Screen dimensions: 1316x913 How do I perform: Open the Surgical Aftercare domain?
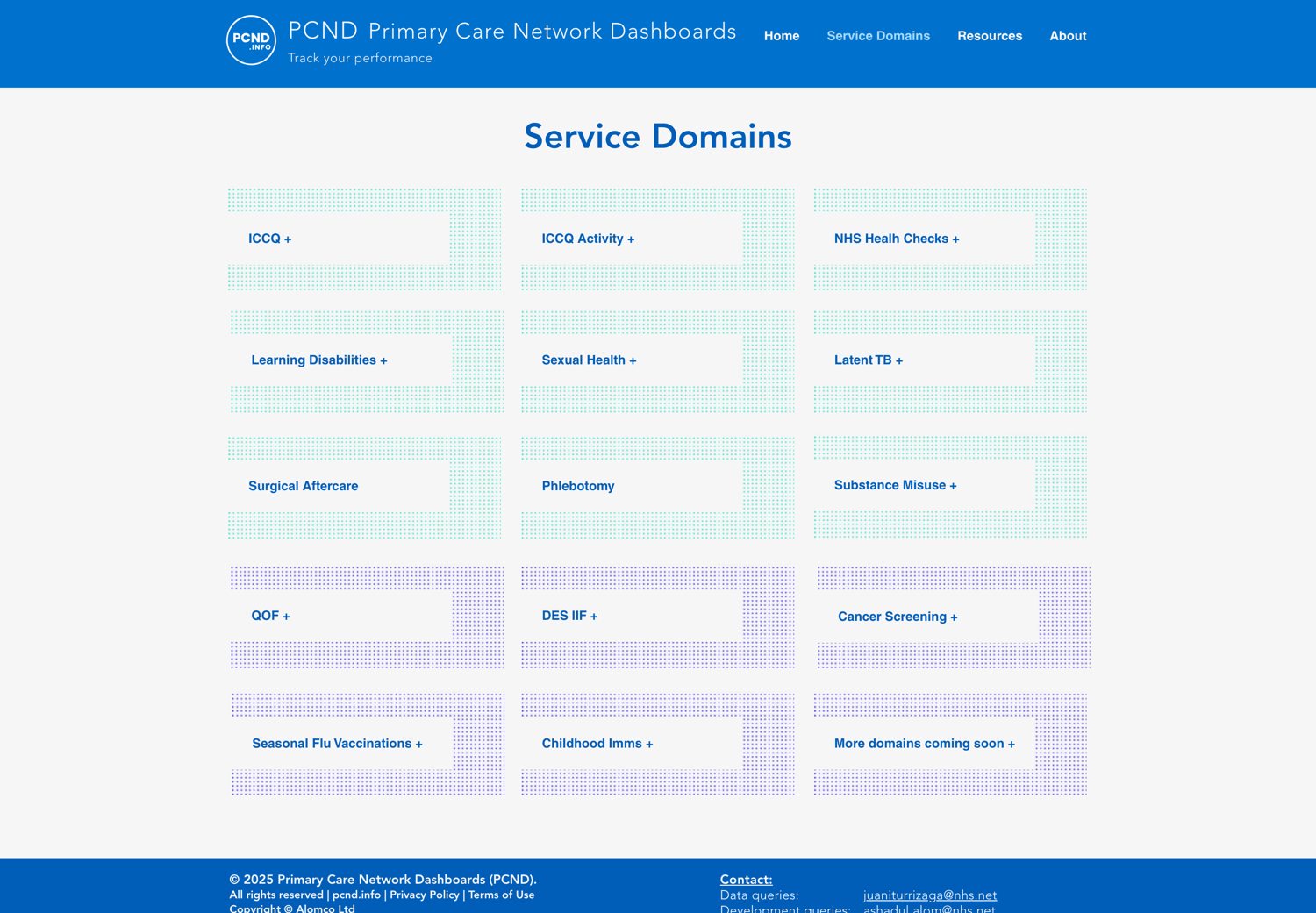point(304,486)
